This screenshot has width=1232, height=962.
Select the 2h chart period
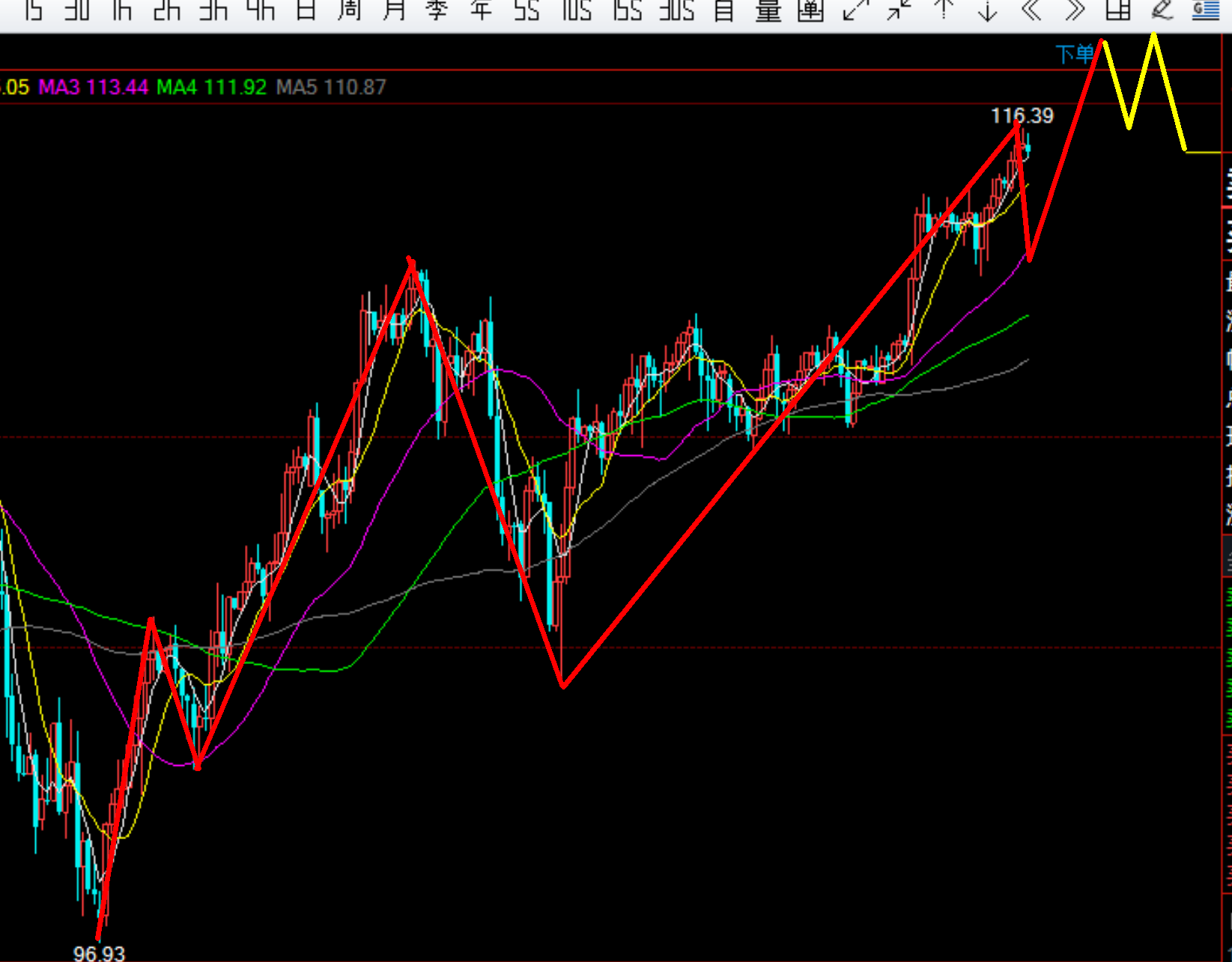(x=167, y=10)
